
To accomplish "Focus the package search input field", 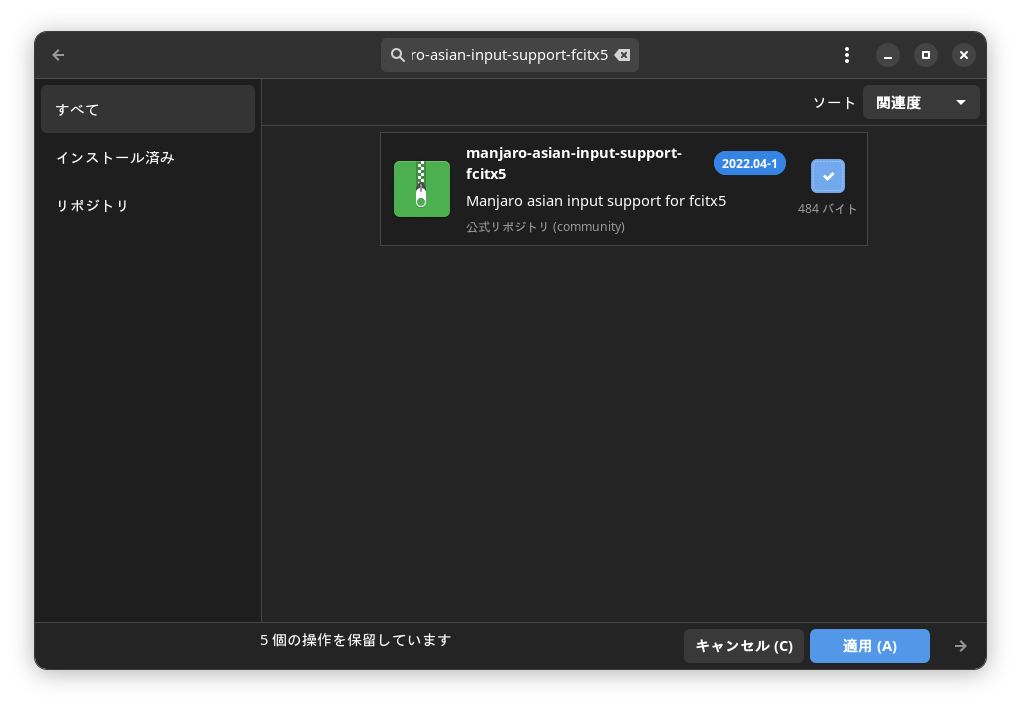I will (509, 55).
